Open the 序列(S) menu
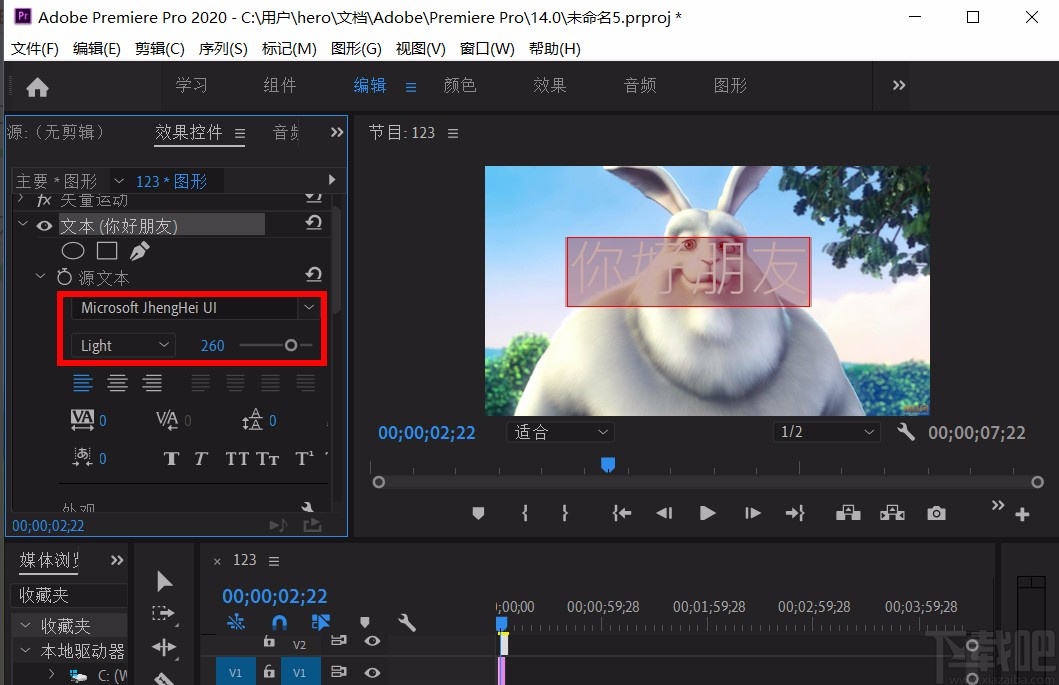 (x=223, y=49)
